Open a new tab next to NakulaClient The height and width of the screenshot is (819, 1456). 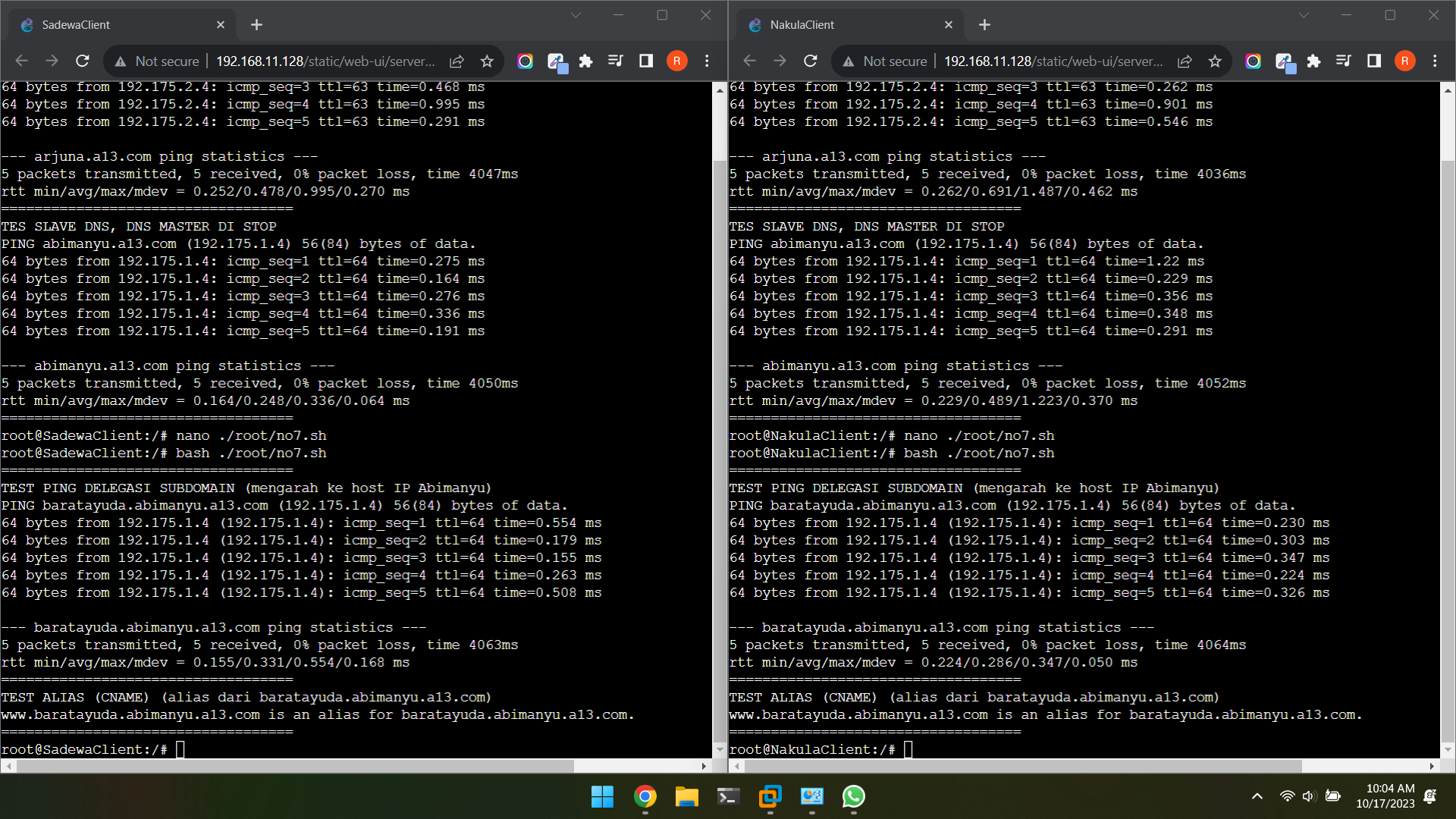(x=984, y=24)
